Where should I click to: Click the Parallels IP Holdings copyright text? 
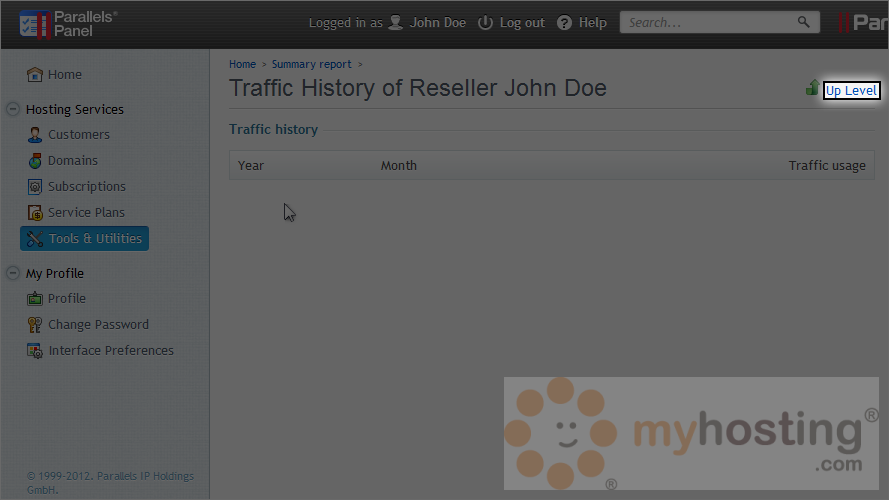pos(111,483)
